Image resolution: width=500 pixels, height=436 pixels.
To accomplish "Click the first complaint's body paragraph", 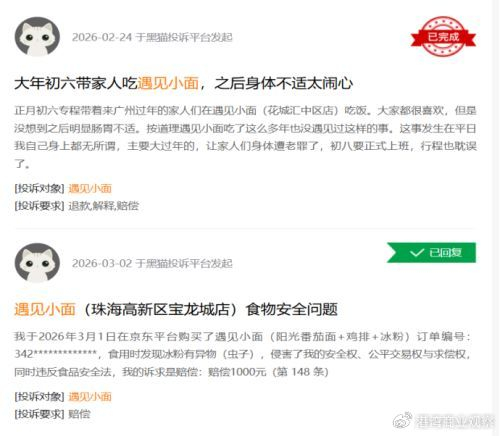I will (245, 137).
